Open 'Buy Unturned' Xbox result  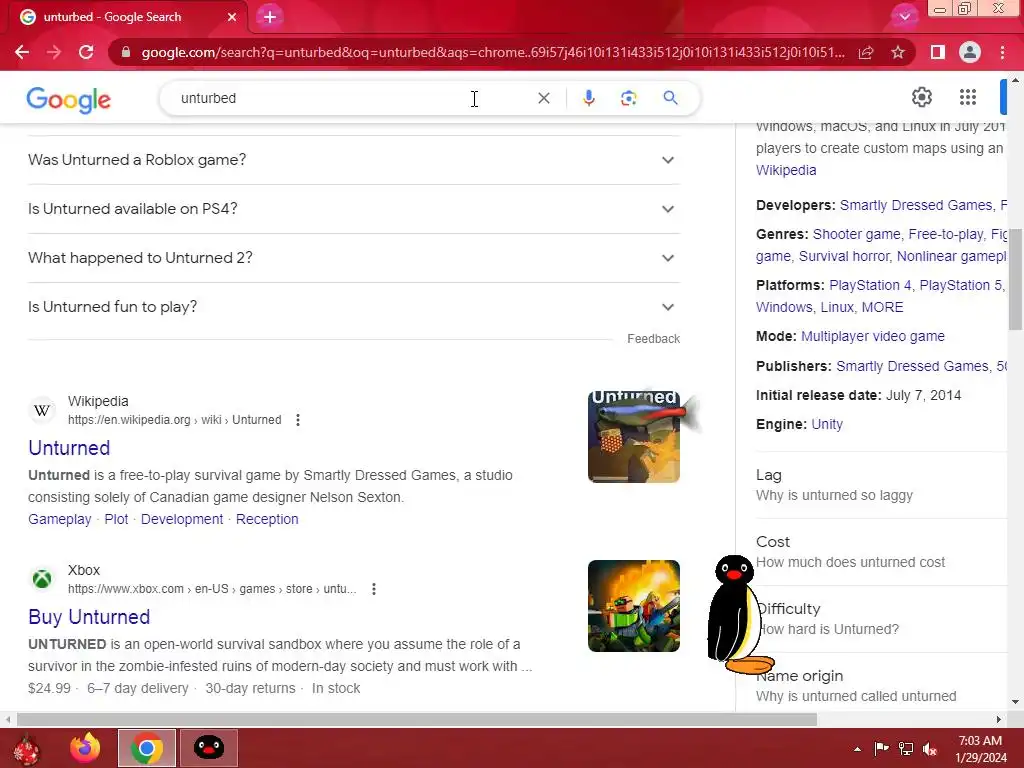tap(89, 617)
